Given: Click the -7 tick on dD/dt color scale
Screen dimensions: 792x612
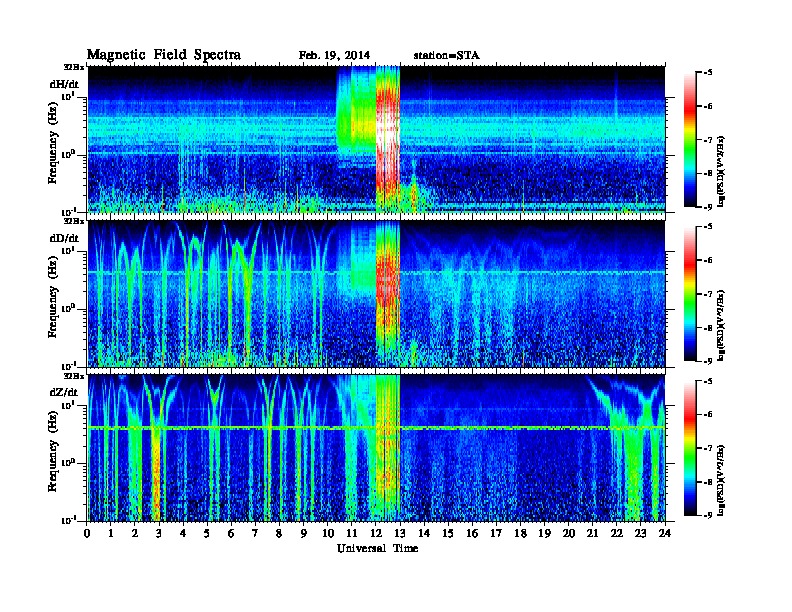Looking at the screenshot, I should [x=708, y=294].
